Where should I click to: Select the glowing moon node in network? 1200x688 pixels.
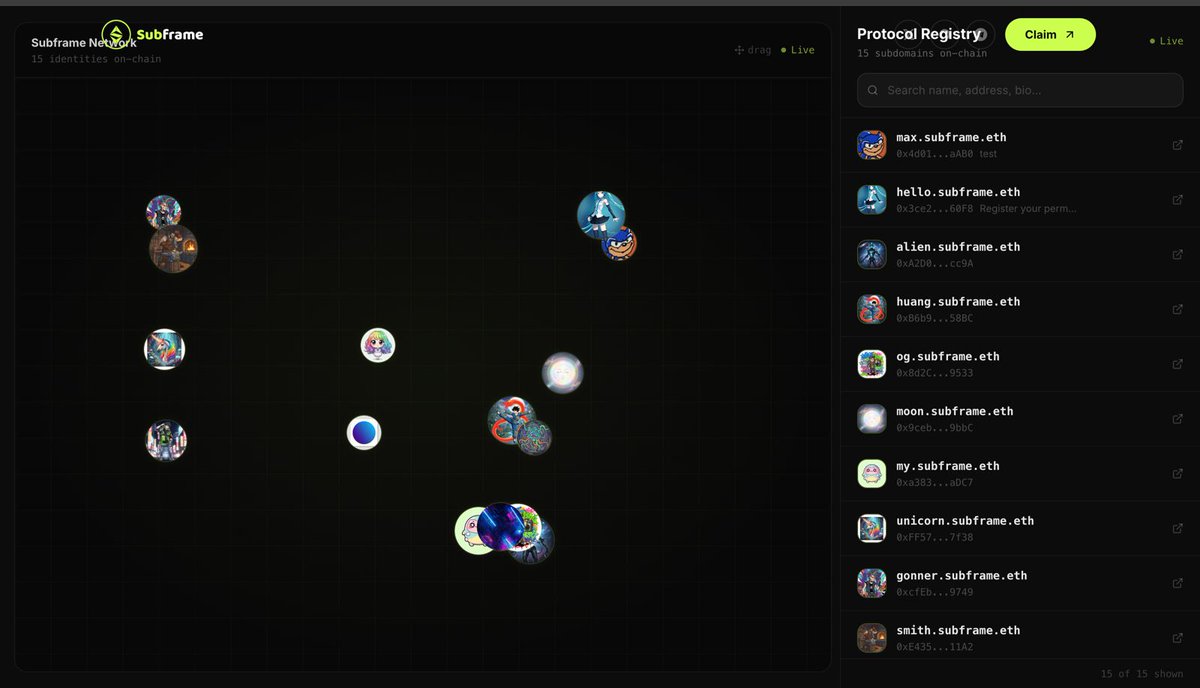coord(563,373)
